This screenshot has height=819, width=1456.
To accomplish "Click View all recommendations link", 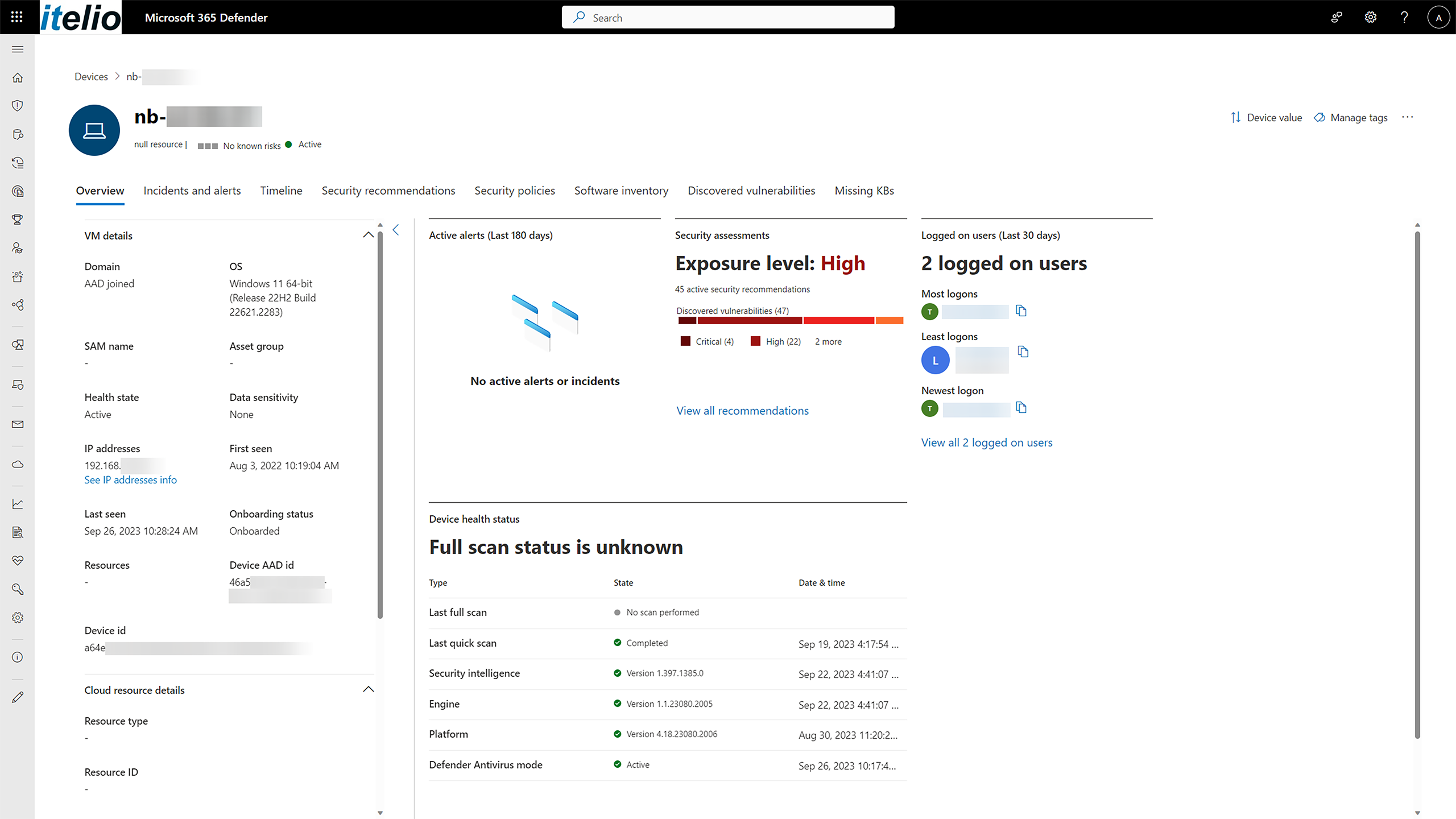I will (742, 410).
